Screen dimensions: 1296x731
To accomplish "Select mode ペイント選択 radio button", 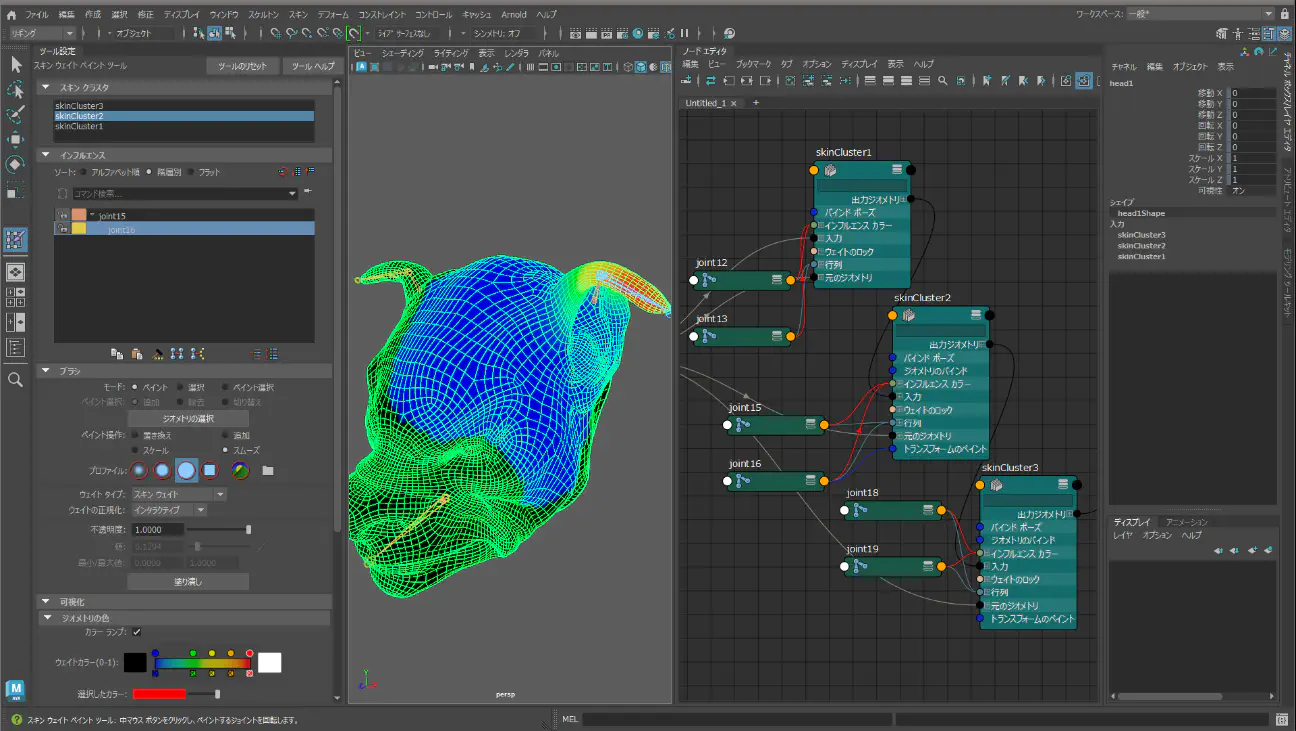I will [224, 387].
